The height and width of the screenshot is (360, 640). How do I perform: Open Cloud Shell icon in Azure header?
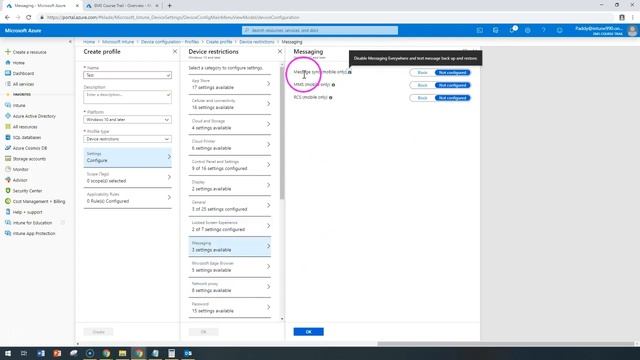pos(480,30)
